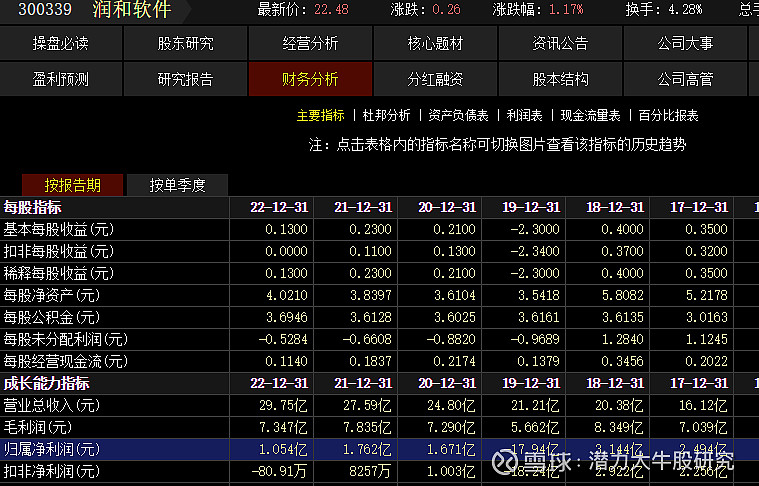The height and width of the screenshot is (486, 759).
Task: Click the 涨跌幅 value 1.17%
Action: (566, 9)
